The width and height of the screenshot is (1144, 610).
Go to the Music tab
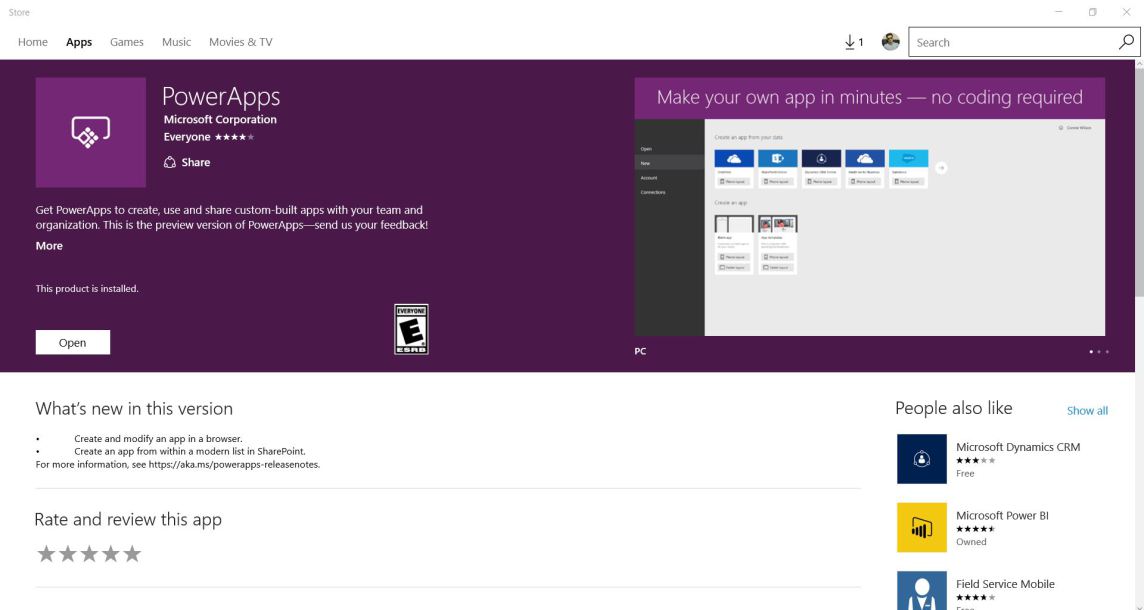pyautogui.click(x=177, y=42)
